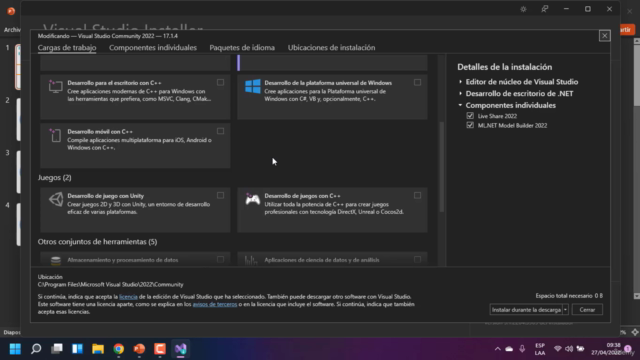Open the Paquetes de idioma tab

[x=242, y=48]
